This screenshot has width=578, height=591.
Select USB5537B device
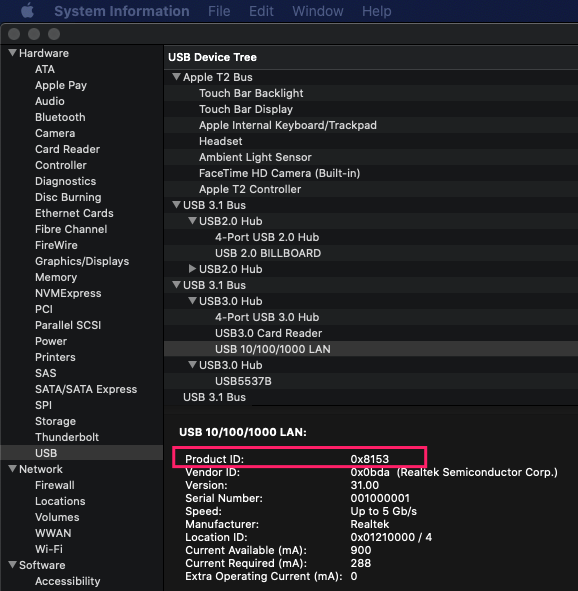tap(243, 381)
